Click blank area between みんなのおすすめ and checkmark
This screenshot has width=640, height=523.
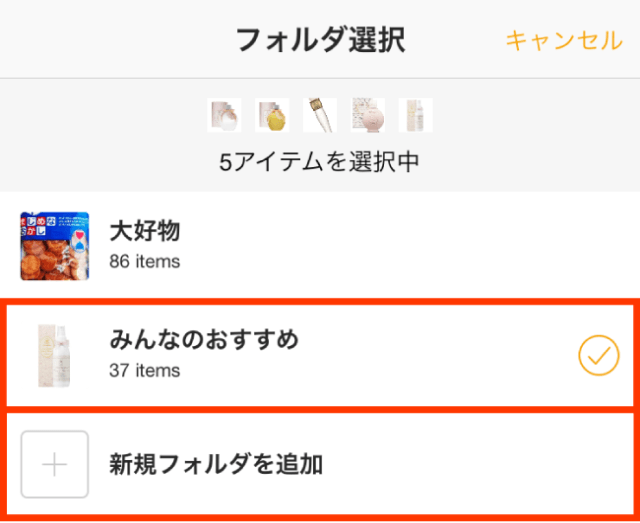point(440,354)
